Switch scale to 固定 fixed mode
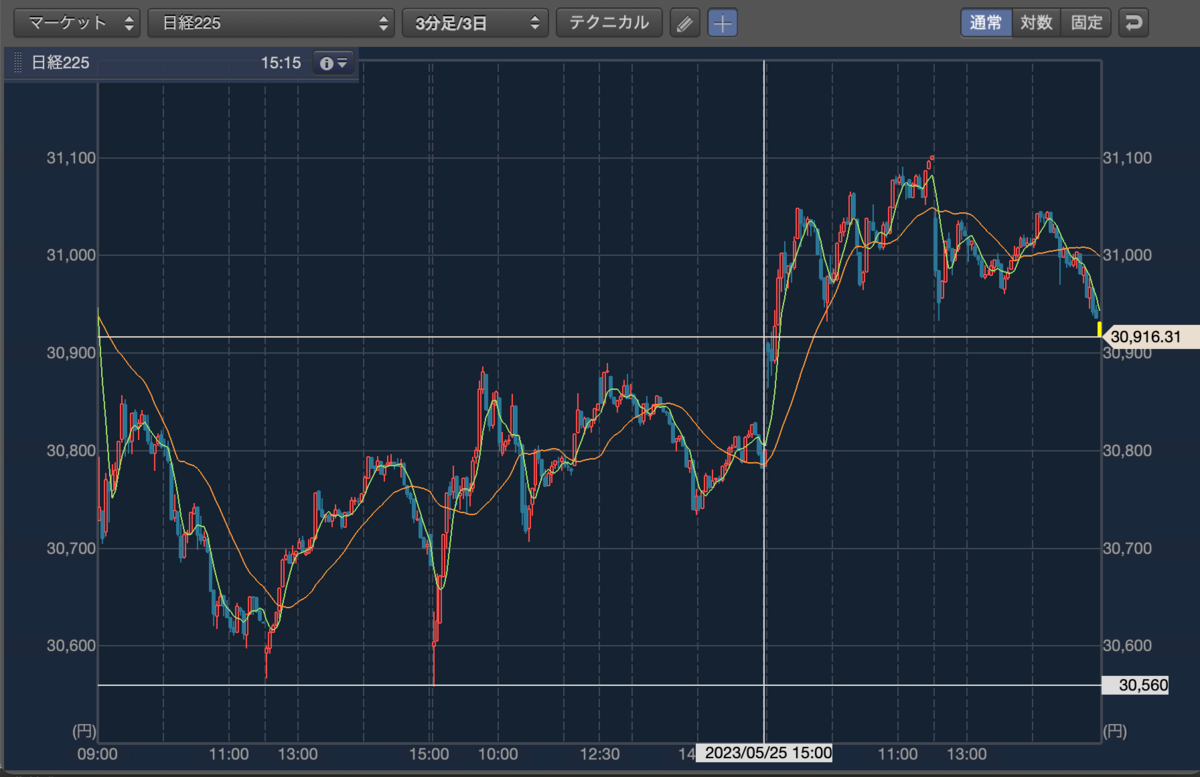The height and width of the screenshot is (777, 1200). click(x=1086, y=22)
